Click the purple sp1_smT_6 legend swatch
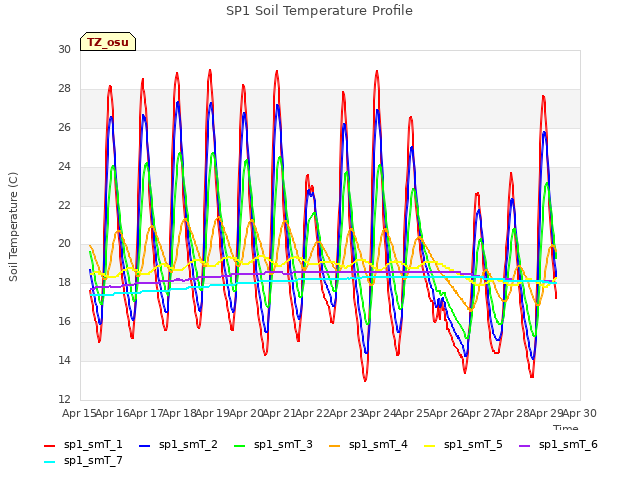 (x=525, y=446)
